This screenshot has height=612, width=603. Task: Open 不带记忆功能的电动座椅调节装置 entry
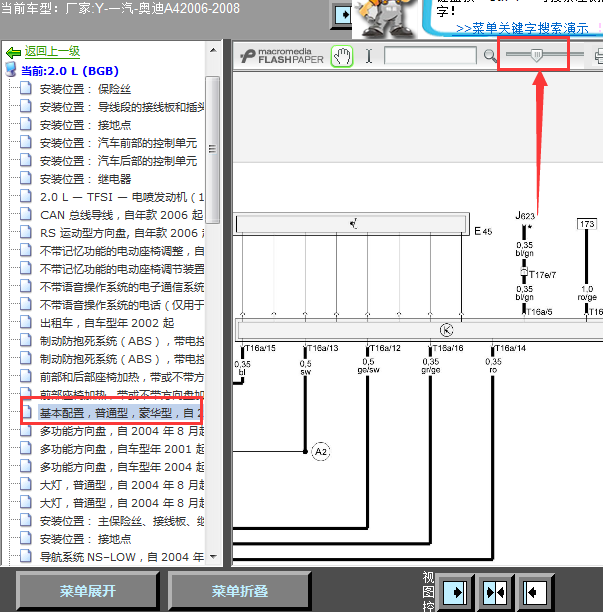[x=122, y=269]
